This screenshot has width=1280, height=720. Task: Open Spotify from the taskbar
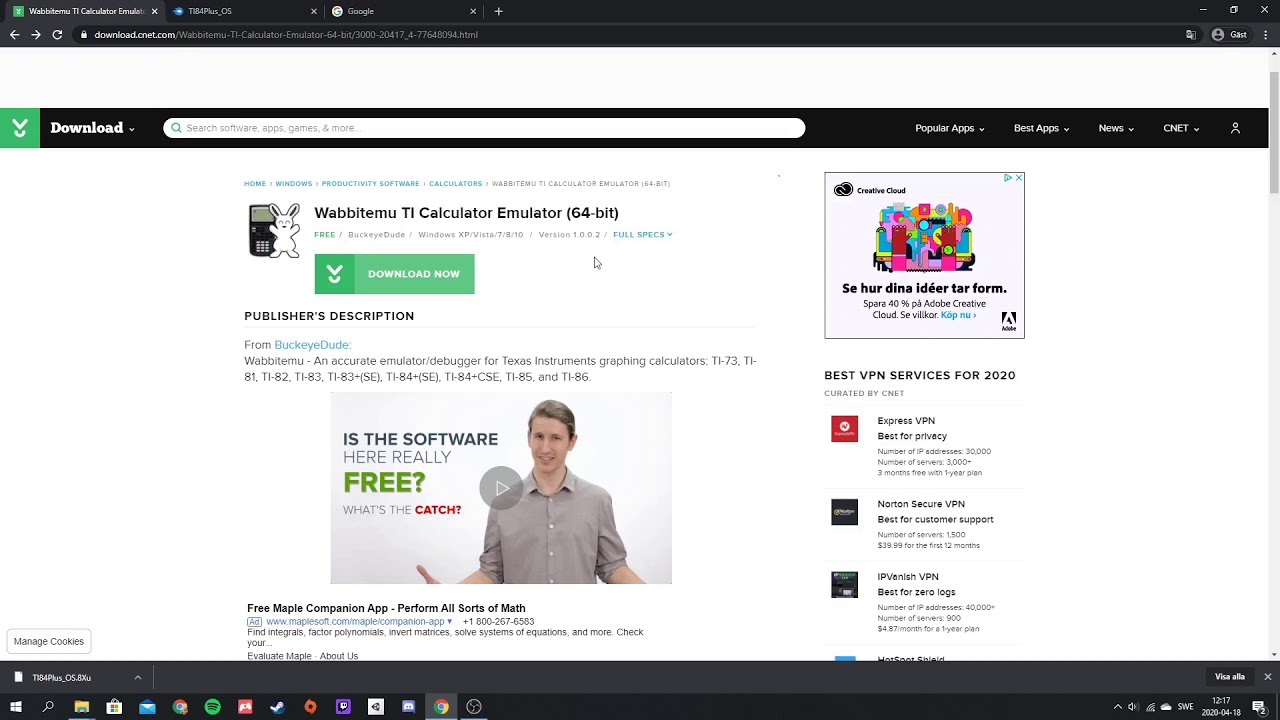pyautogui.click(x=212, y=706)
